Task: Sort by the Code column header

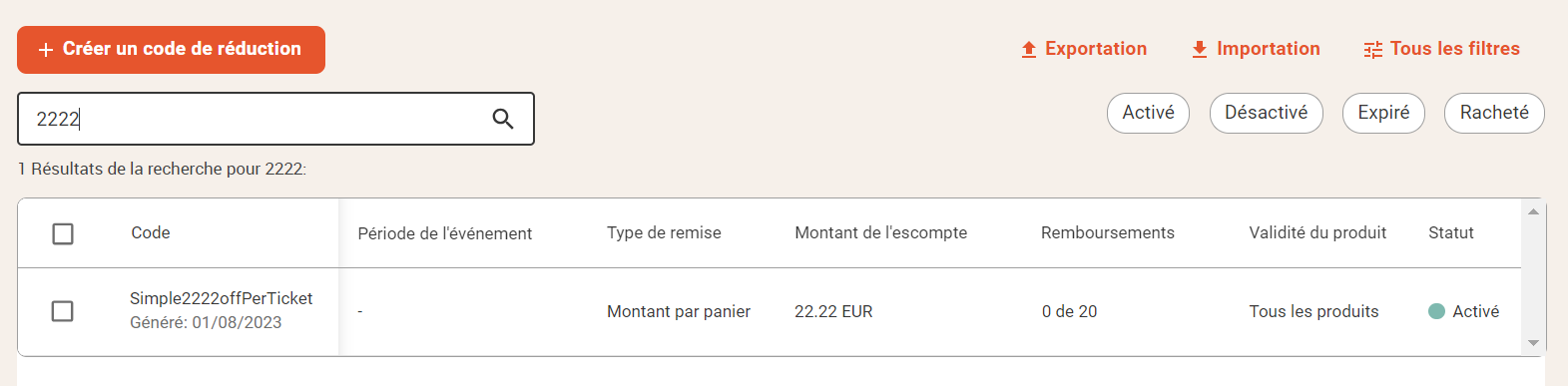Action: (151, 232)
